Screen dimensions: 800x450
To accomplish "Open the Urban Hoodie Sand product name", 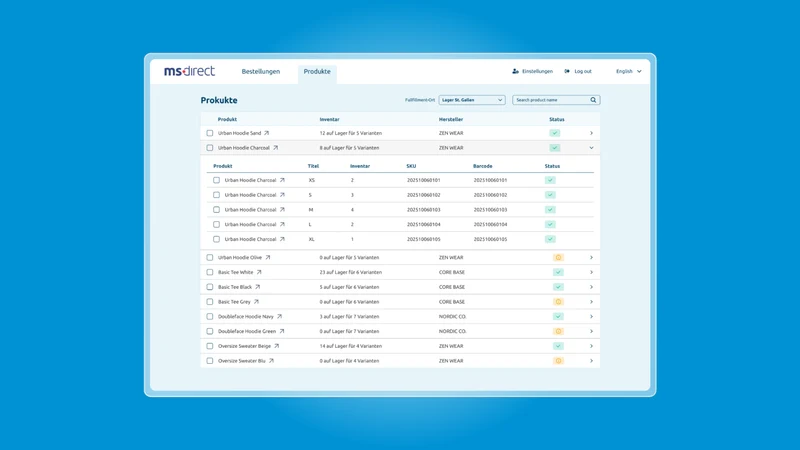I will pyautogui.click(x=239, y=133).
